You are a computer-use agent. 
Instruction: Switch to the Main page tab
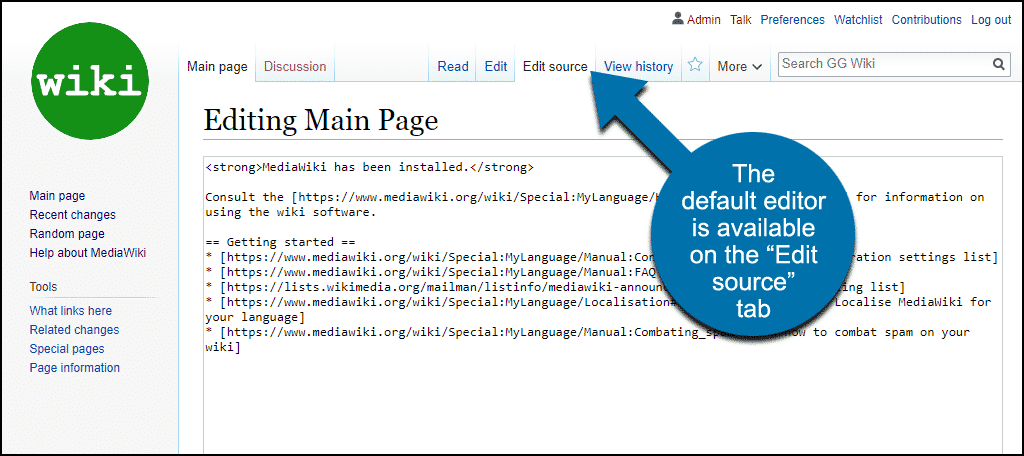click(217, 67)
